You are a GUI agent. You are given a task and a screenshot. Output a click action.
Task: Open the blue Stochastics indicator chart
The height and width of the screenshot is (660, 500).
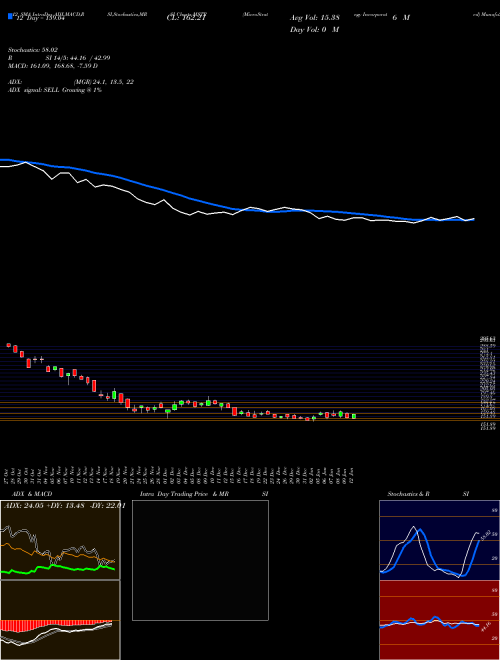(x=439, y=540)
